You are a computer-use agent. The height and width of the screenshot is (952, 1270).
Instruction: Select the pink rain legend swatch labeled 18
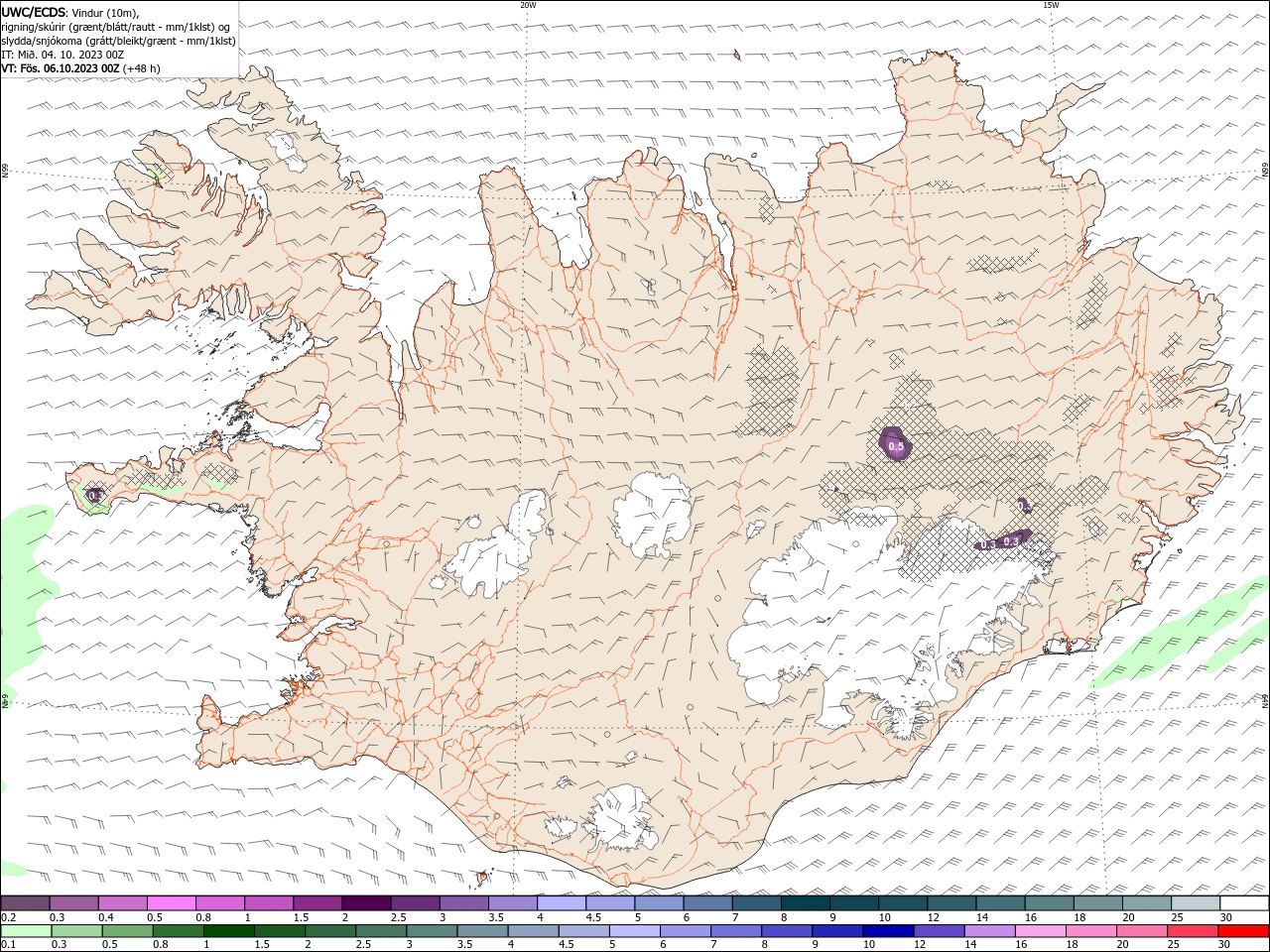pyautogui.click(x=1091, y=931)
